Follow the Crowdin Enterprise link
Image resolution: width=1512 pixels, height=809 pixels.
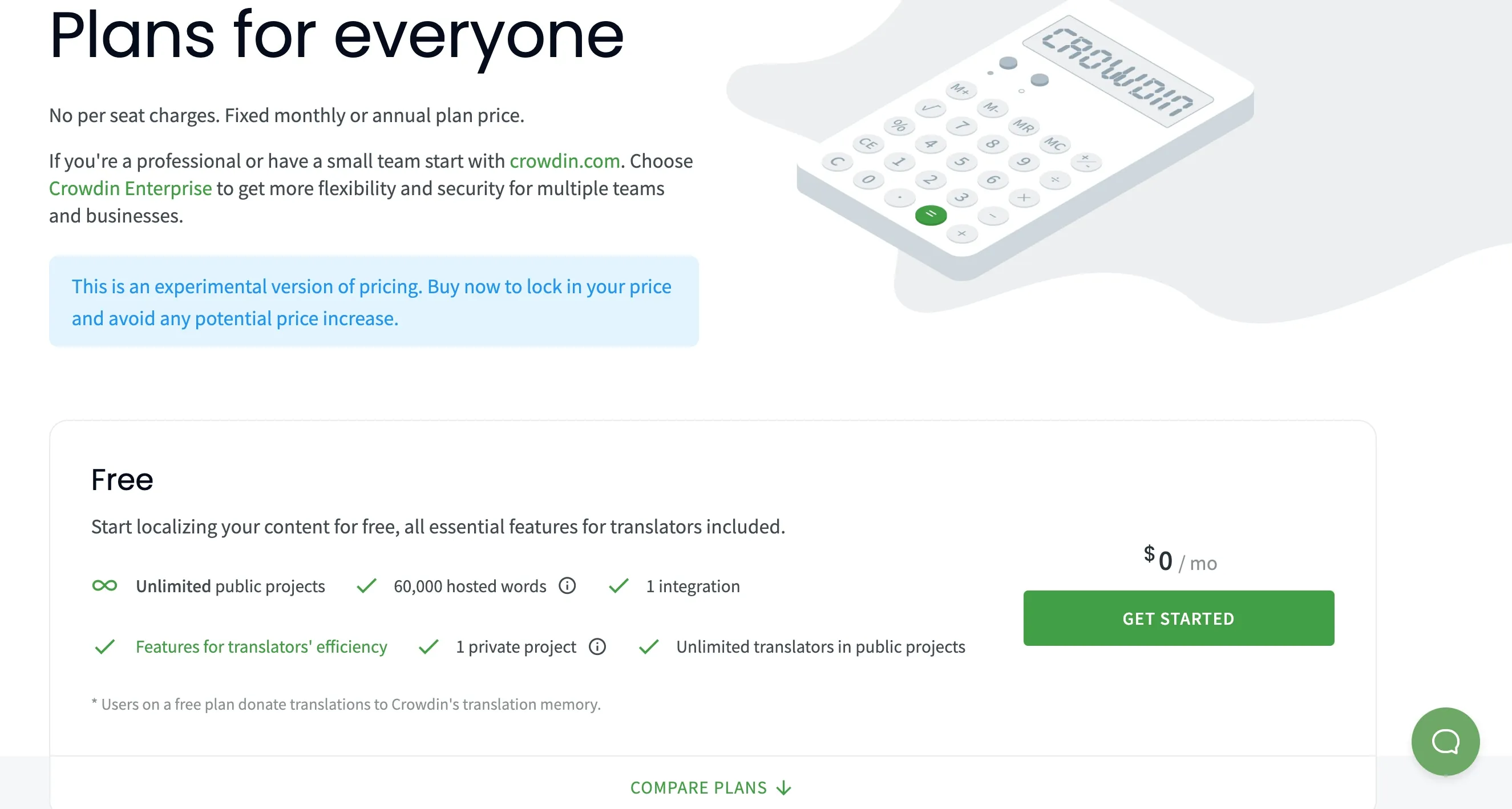130,188
